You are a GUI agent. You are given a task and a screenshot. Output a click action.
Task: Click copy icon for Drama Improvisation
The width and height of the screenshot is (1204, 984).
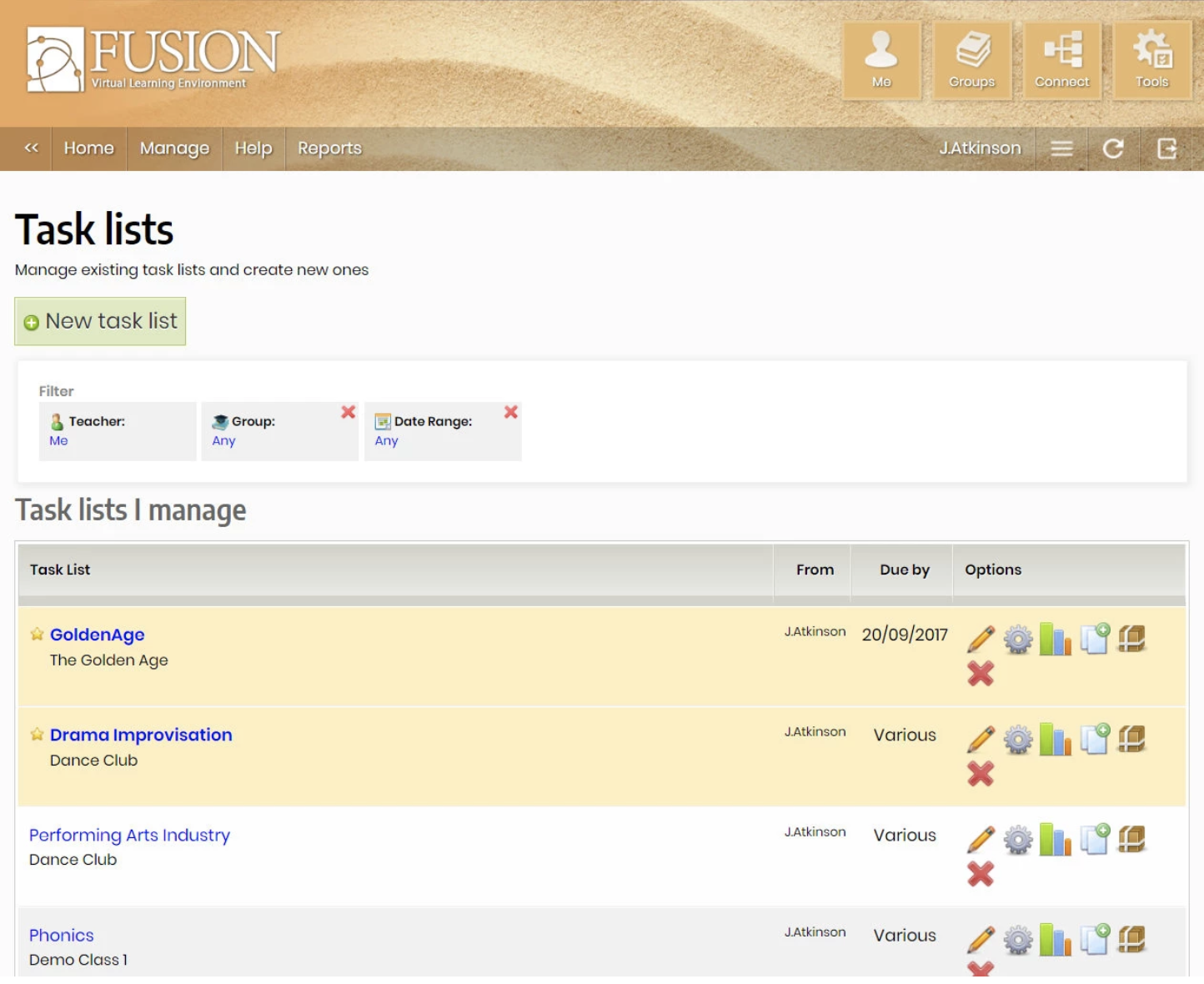(x=1094, y=739)
